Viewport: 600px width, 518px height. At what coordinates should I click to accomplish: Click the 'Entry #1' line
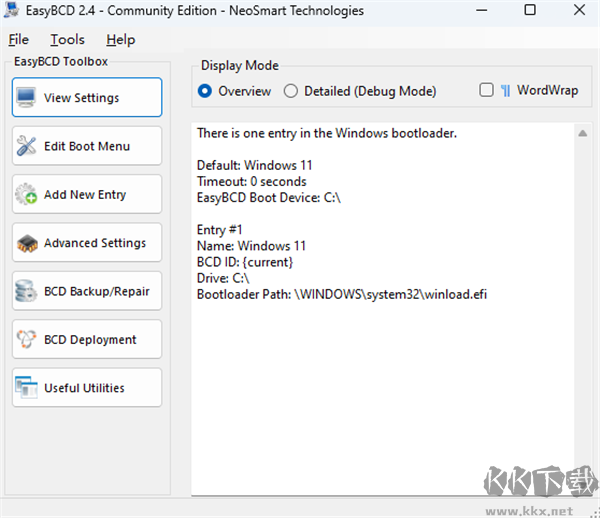pyautogui.click(x=219, y=230)
